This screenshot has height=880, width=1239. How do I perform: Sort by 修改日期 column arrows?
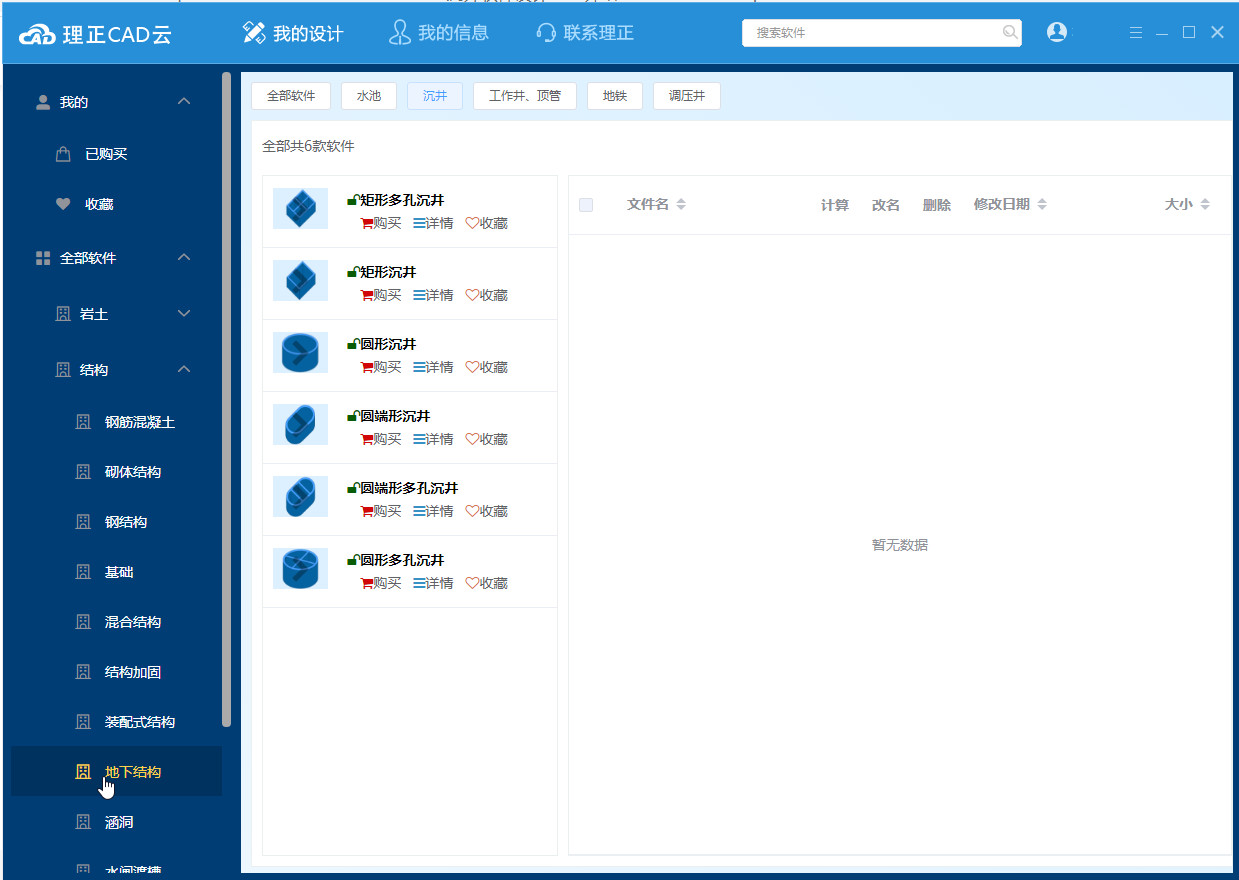[1041, 204]
